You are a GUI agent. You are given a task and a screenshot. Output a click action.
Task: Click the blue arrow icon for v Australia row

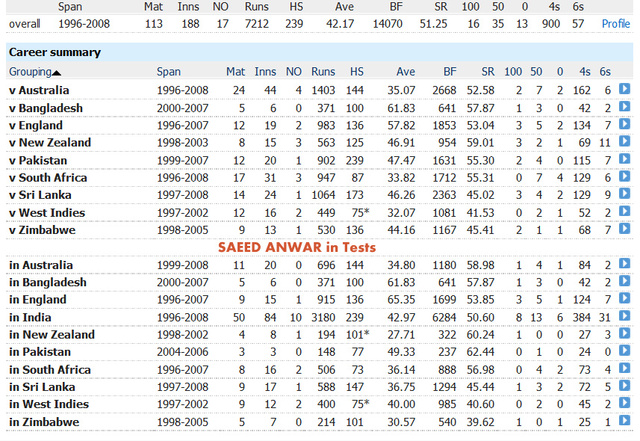(624, 90)
